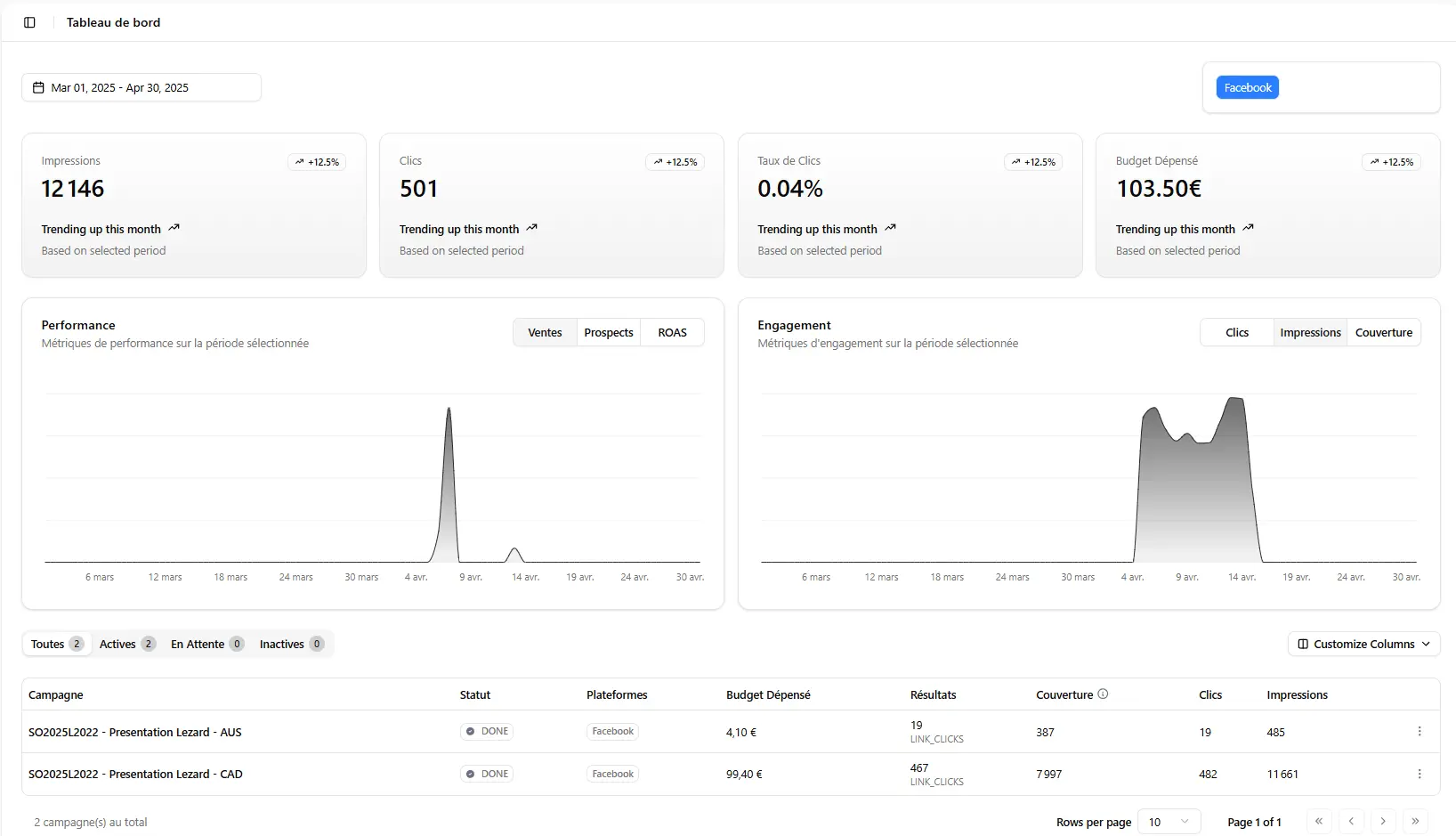Screen dimensions: 1456x836
Task: Click the Budget Dépensé column header
Action: [768, 695]
